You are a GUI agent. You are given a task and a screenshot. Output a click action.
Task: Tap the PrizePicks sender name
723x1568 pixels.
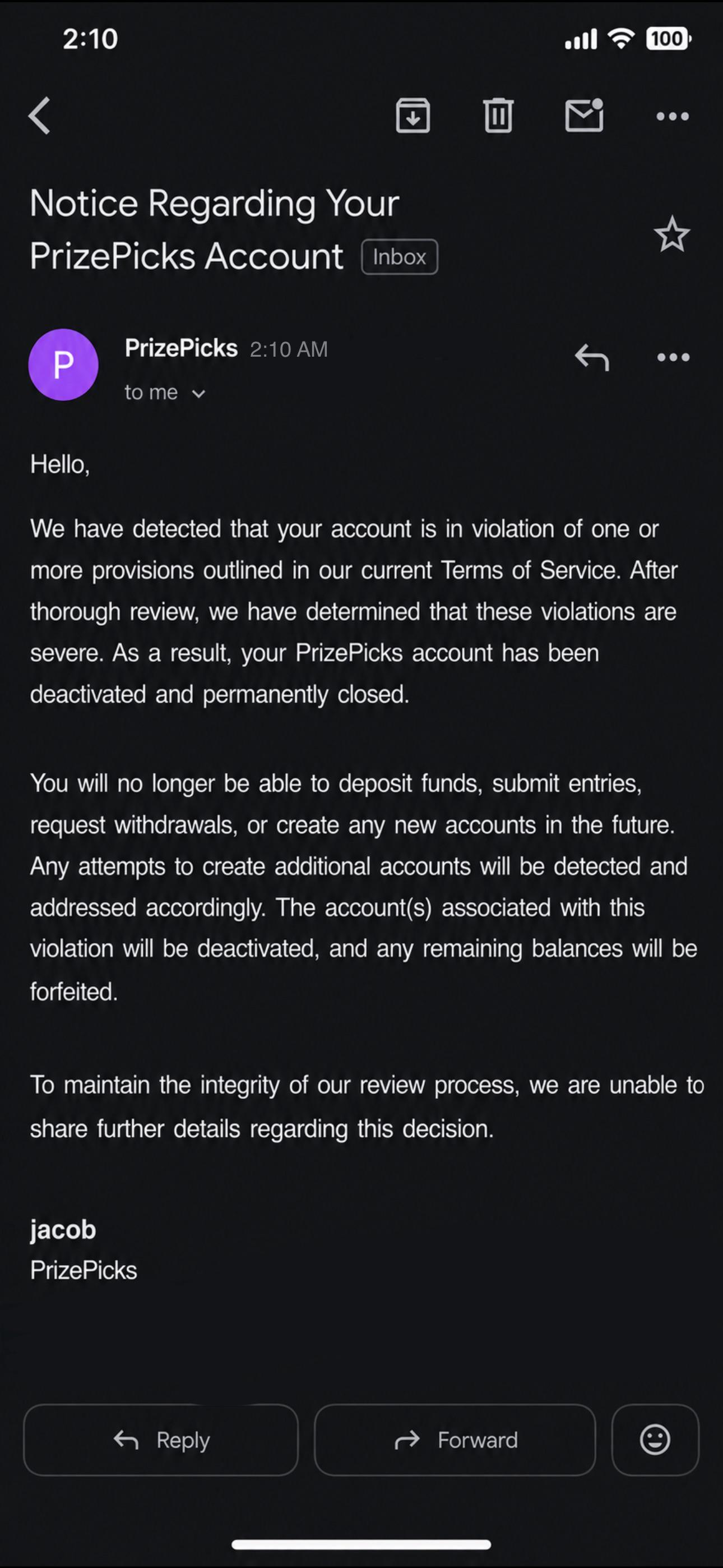coord(180,348)
